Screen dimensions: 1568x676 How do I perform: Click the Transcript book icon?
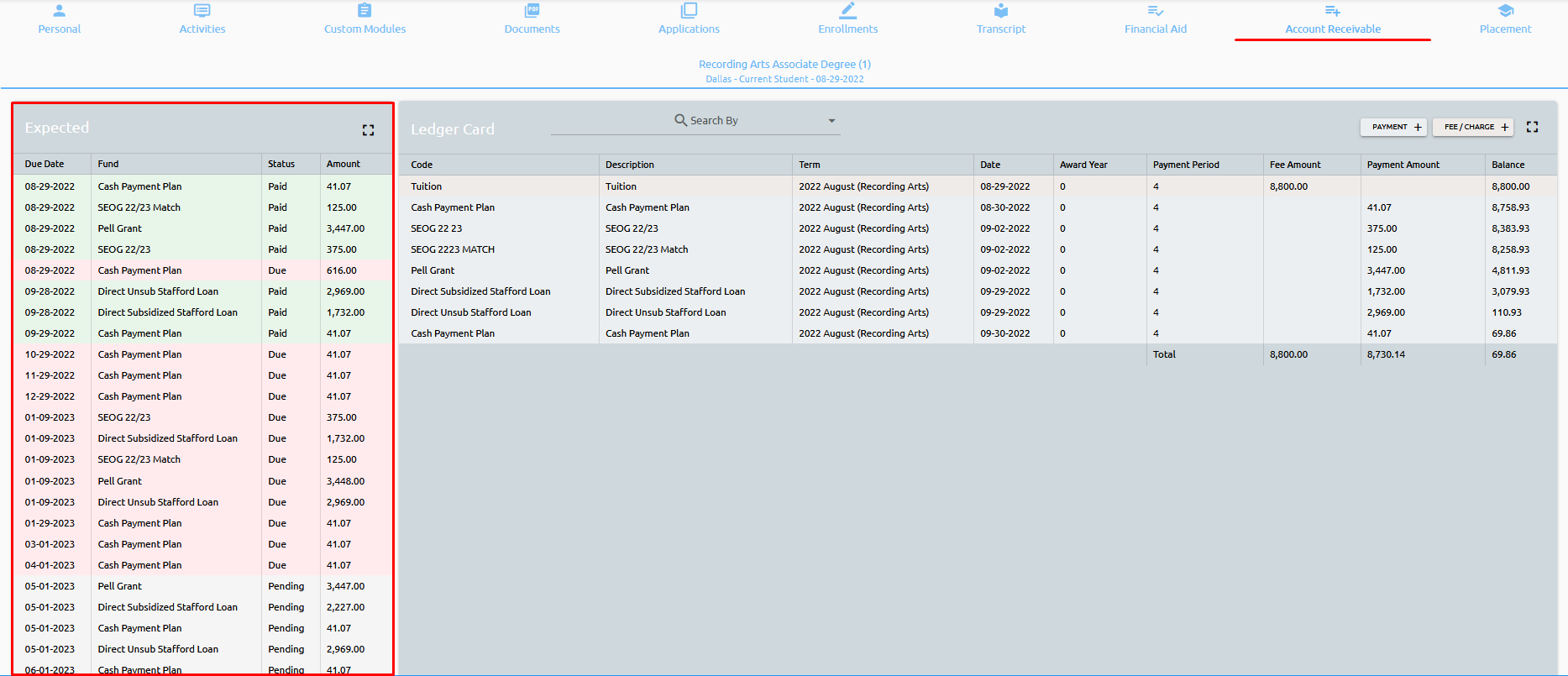coord(1000,11)
